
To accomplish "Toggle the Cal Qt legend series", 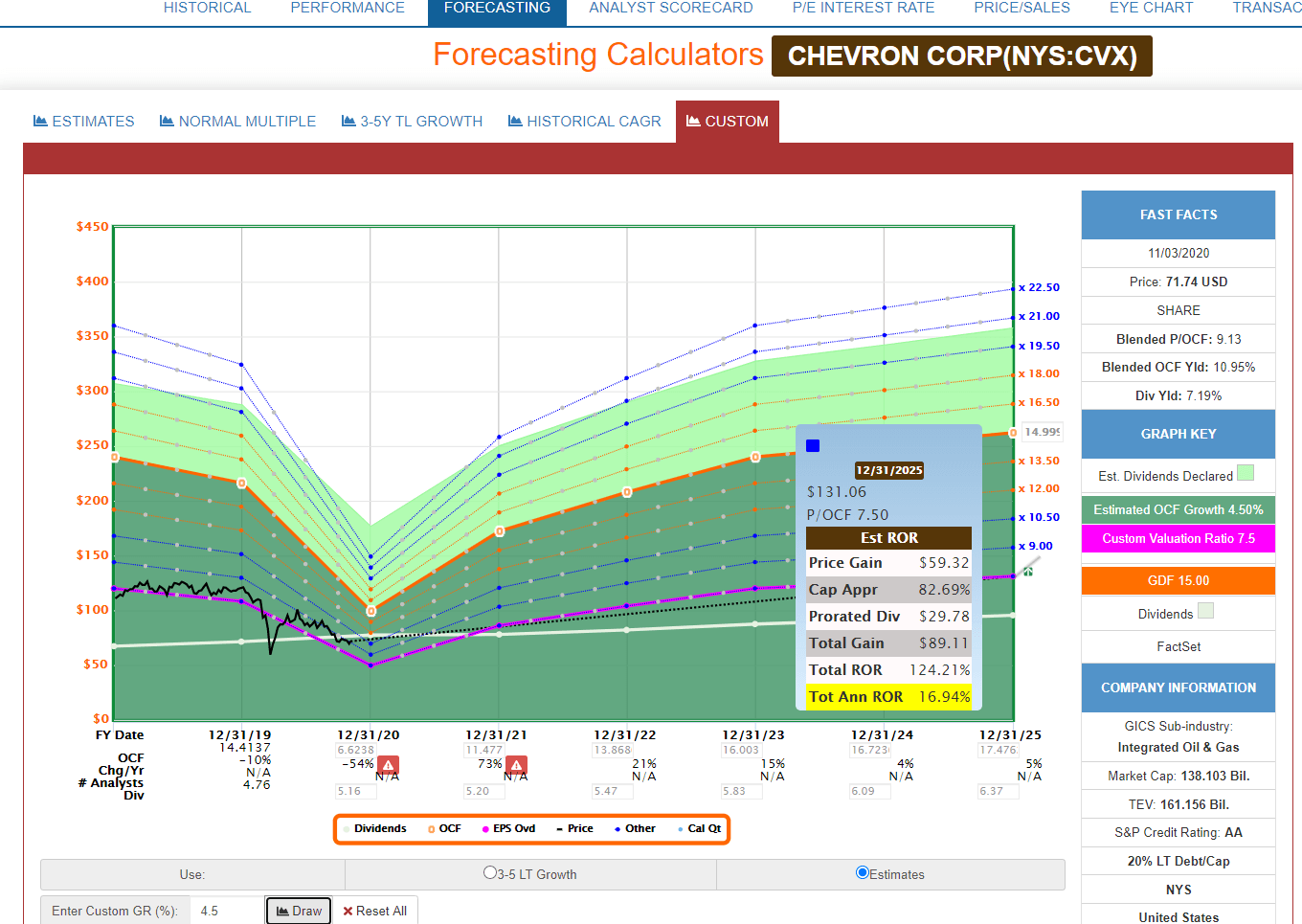I will click(x=699, y=829).
